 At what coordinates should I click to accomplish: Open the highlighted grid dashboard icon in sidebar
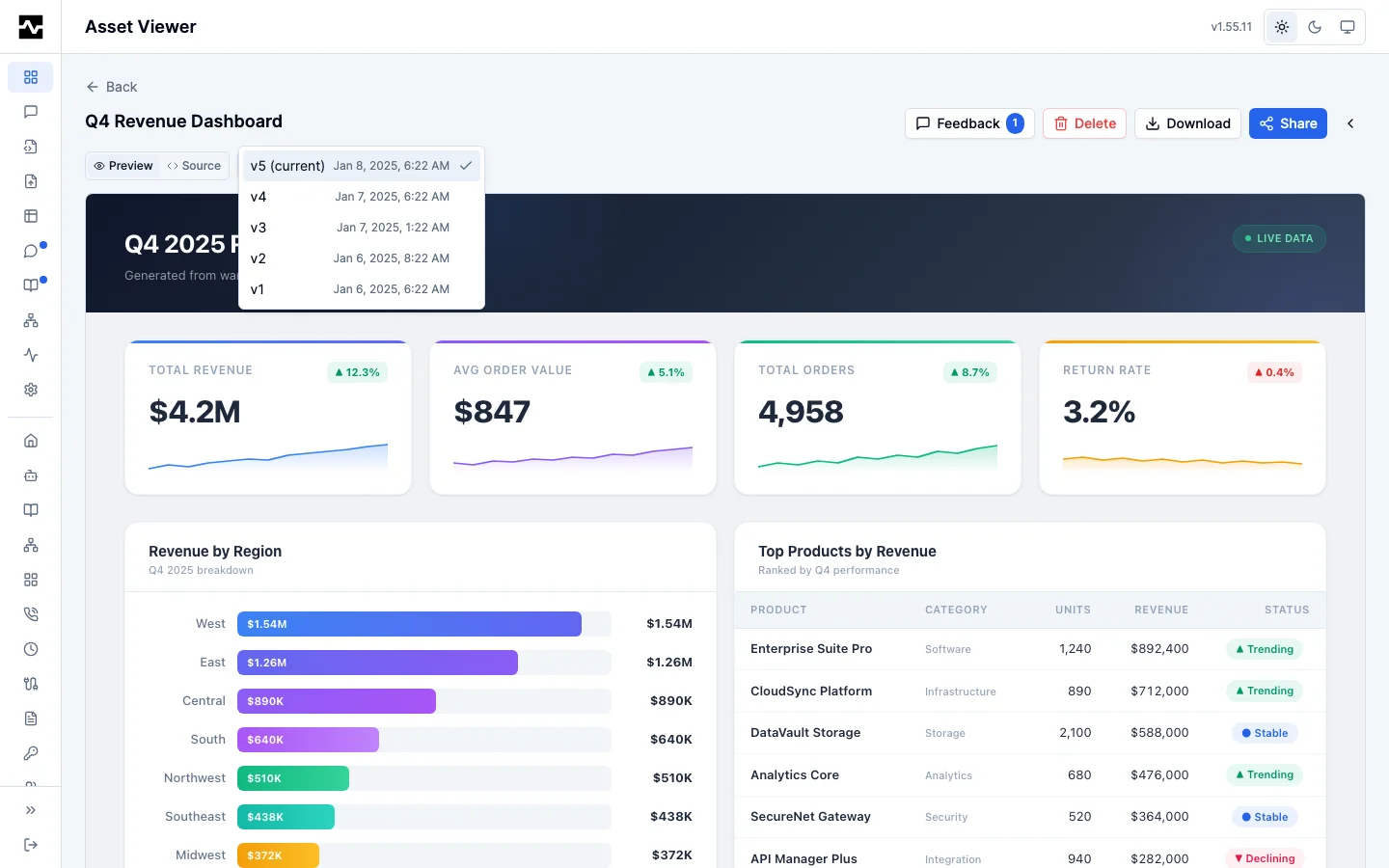(31, 77)
